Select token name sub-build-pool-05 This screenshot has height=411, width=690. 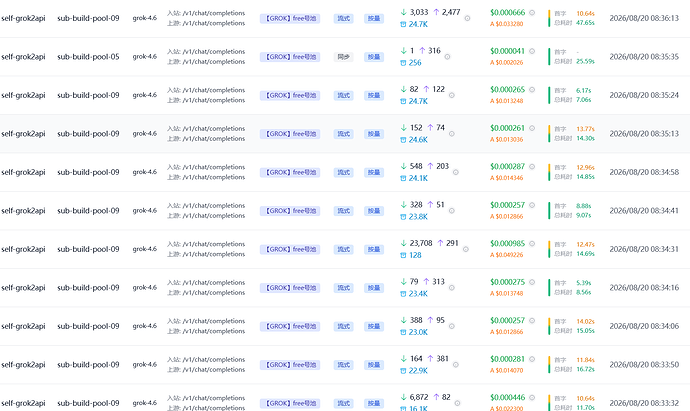(88, 57)
